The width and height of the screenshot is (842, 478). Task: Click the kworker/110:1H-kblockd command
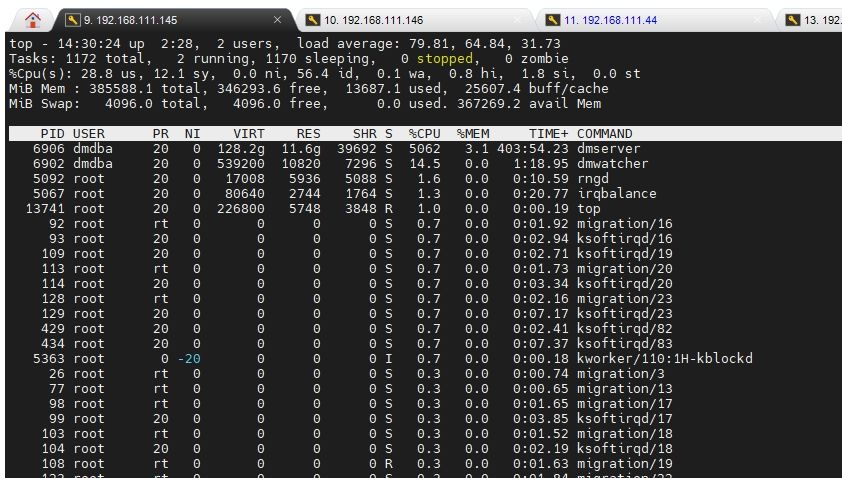click(x=665, y=359)
